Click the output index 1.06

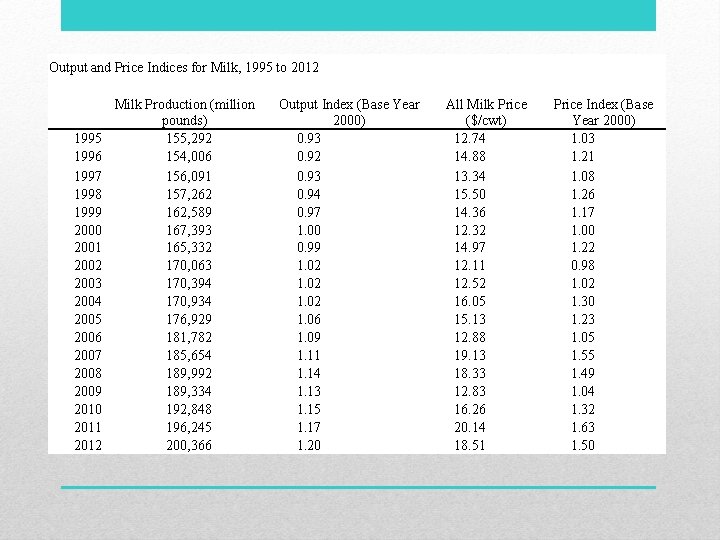[x=309, y=319]
